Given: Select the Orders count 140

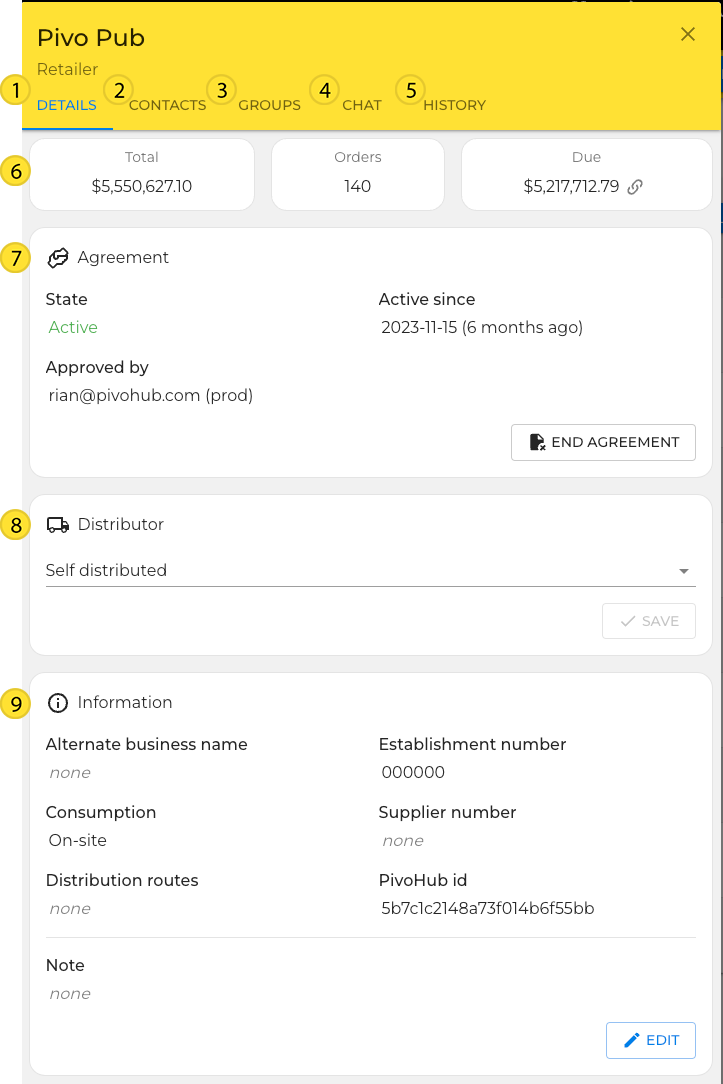Looking at the screenshot, I should click(357, 187).
